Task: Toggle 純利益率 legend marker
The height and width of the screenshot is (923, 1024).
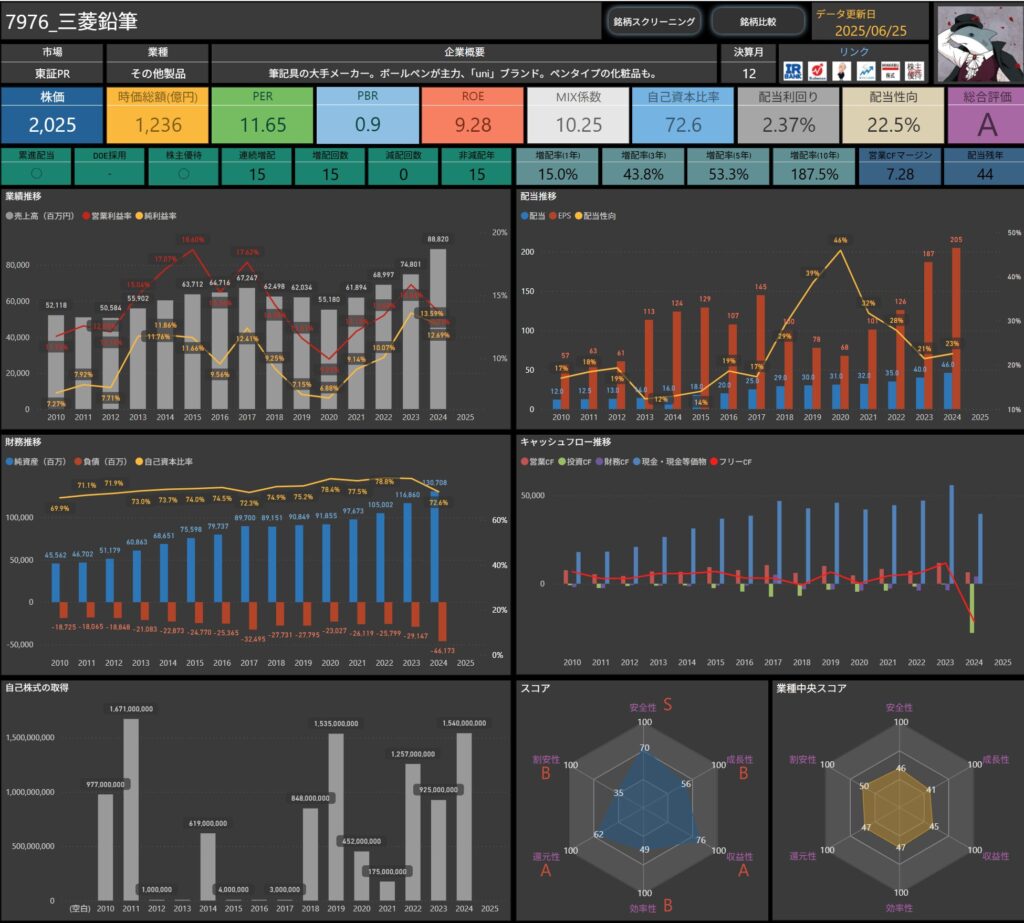Action: tap(139, 216)
